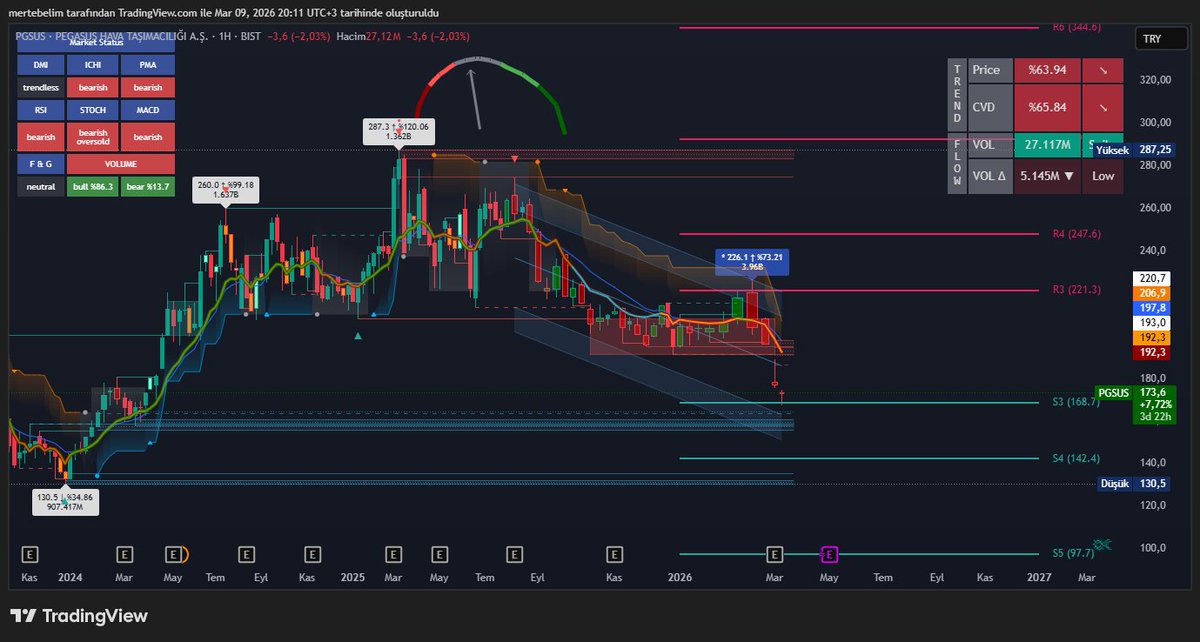Click the first earnings E marker at the chart's left edge
The image size is (1200, 642).
click(30, 553)
